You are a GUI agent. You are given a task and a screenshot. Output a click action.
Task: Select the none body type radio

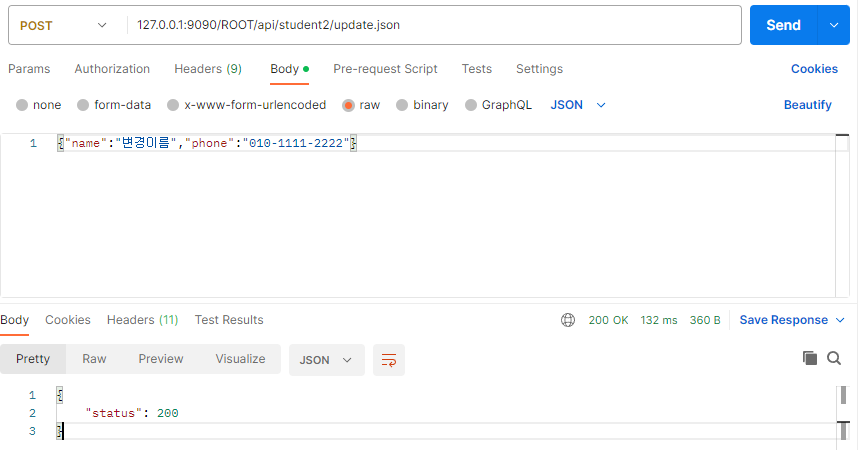pyautogui.click(x=22, y=105)
